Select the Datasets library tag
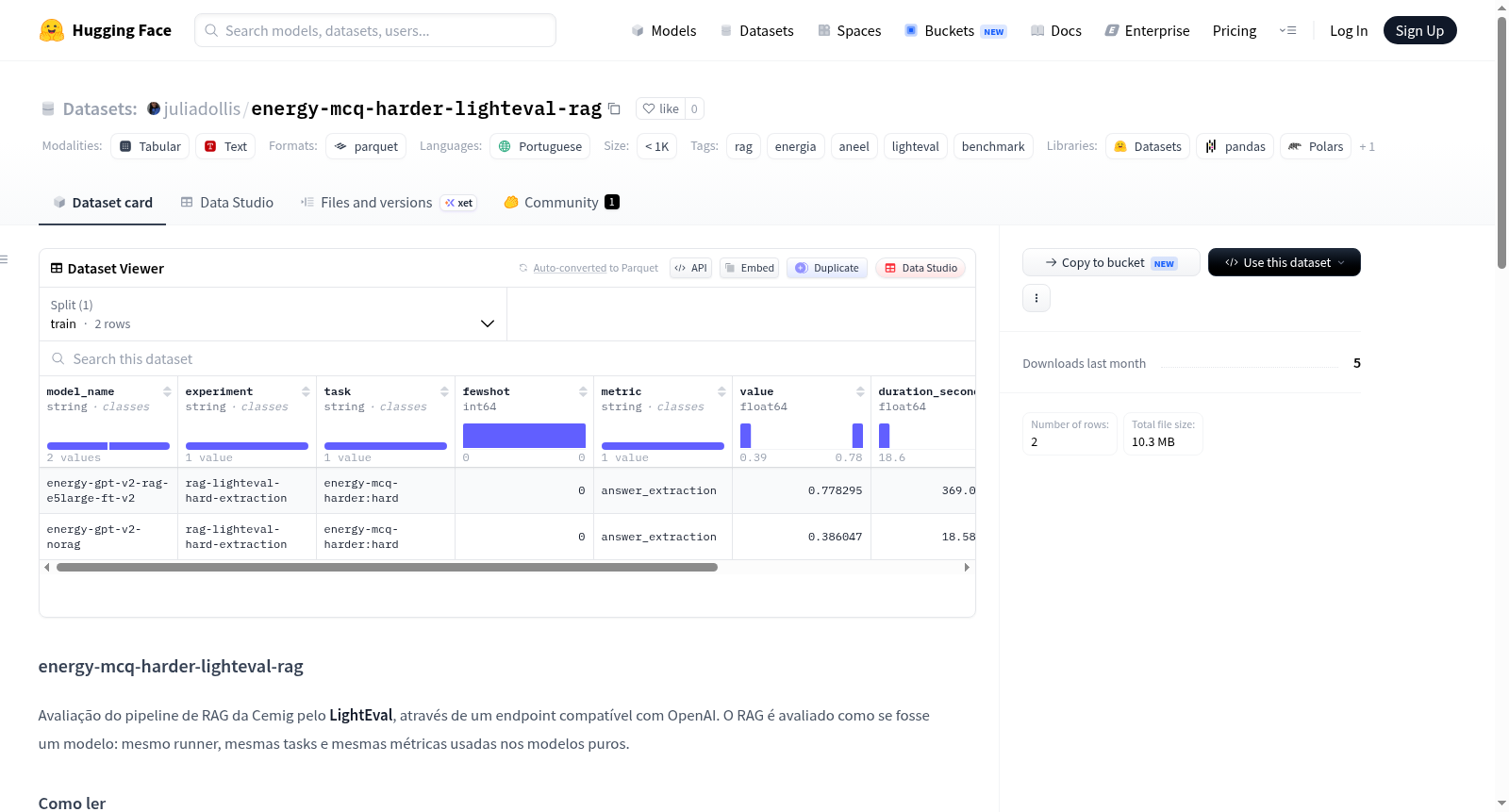1509x812 pixels. (1148, 146)
